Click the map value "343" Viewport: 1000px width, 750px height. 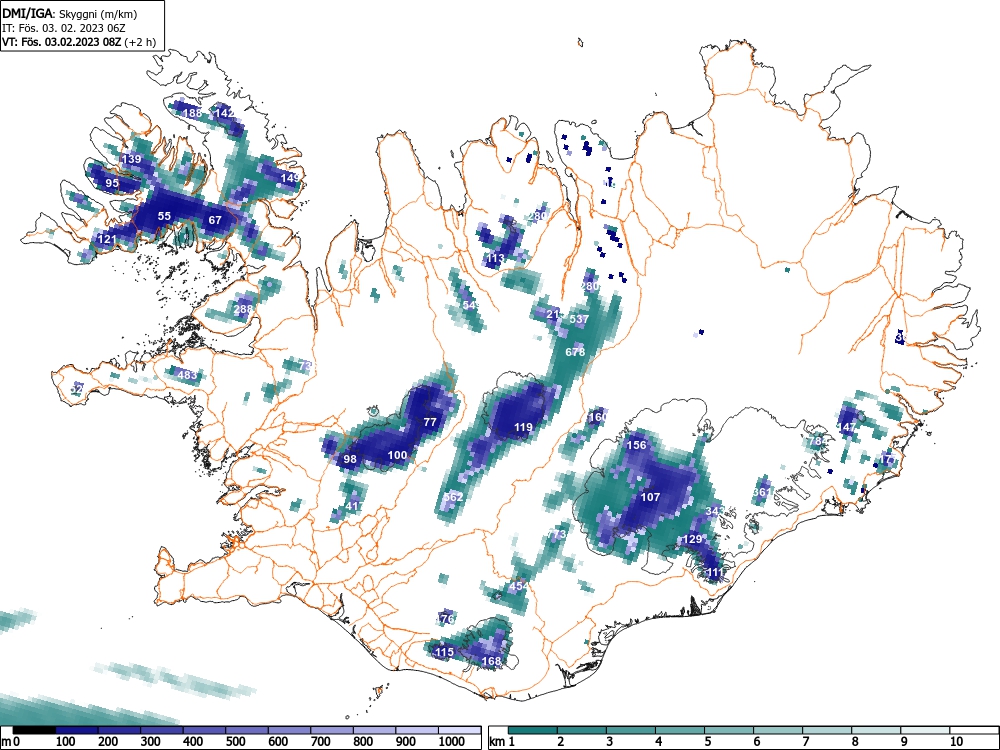click(x=715, y=511)
